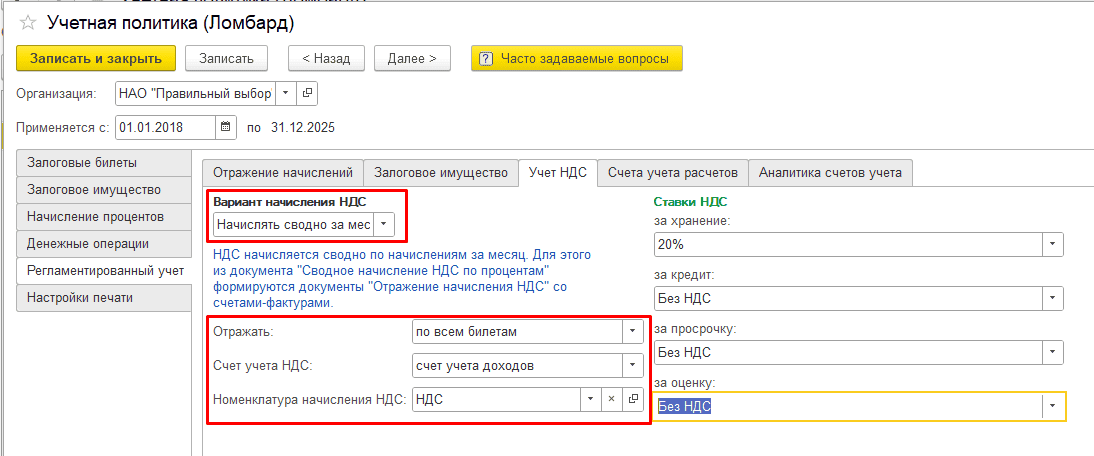
Task: Open the calendar picker for start date
Action: tap(226, 127)
